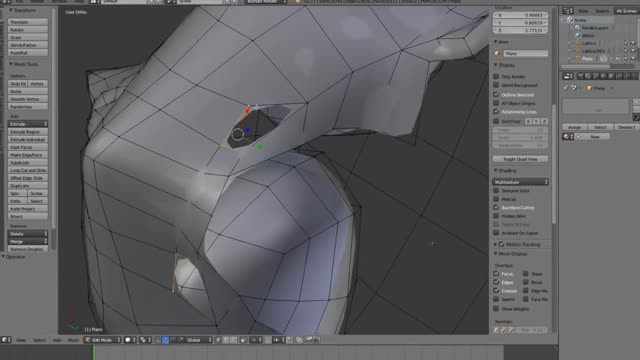Screen dimensions: 640x360
Task: Open the View menu in 3D viewport header
Action: click(x=21, y=340)
